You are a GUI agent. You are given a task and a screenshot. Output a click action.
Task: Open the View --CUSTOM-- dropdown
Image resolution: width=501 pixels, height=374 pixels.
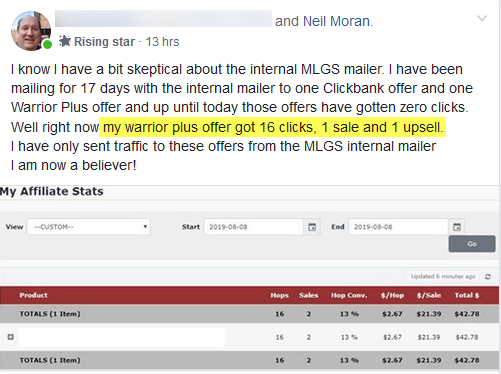tap(89, 227)
